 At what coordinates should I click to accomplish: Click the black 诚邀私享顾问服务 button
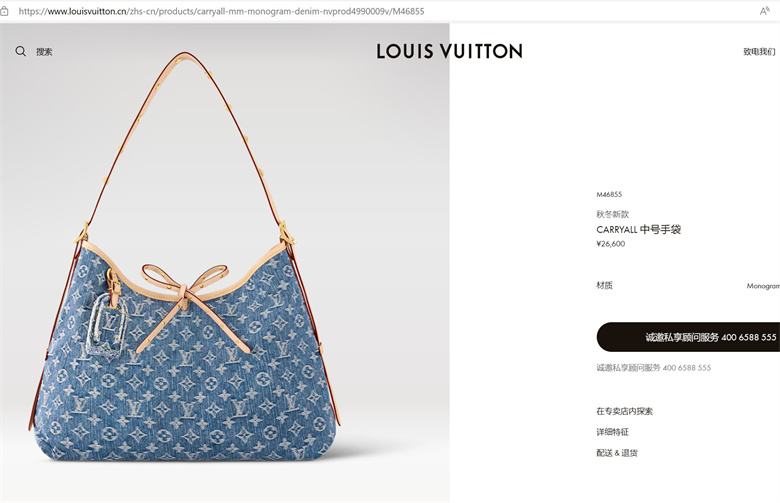tap(688, 337)
